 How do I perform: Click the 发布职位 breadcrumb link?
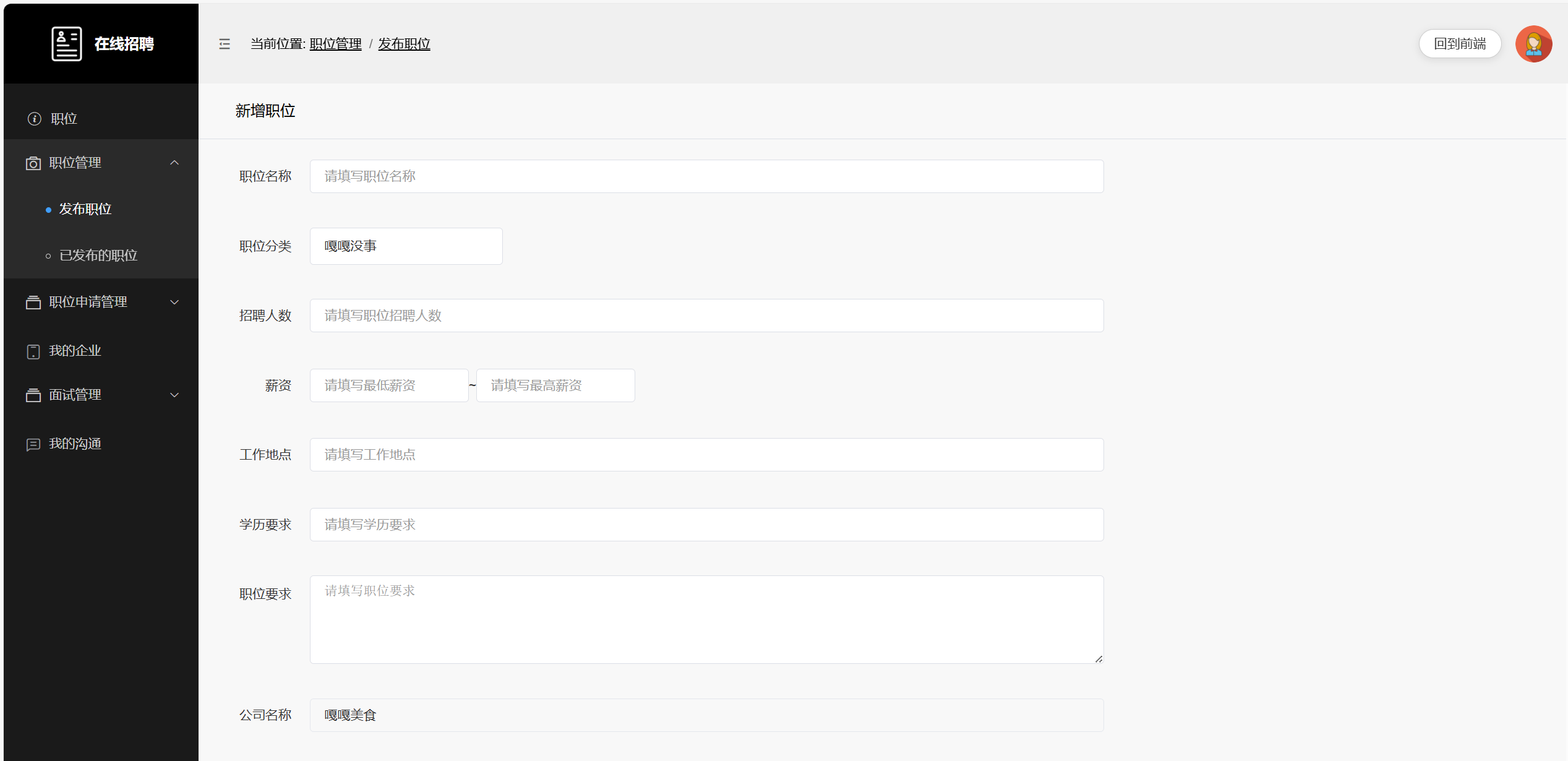point(404,44)
